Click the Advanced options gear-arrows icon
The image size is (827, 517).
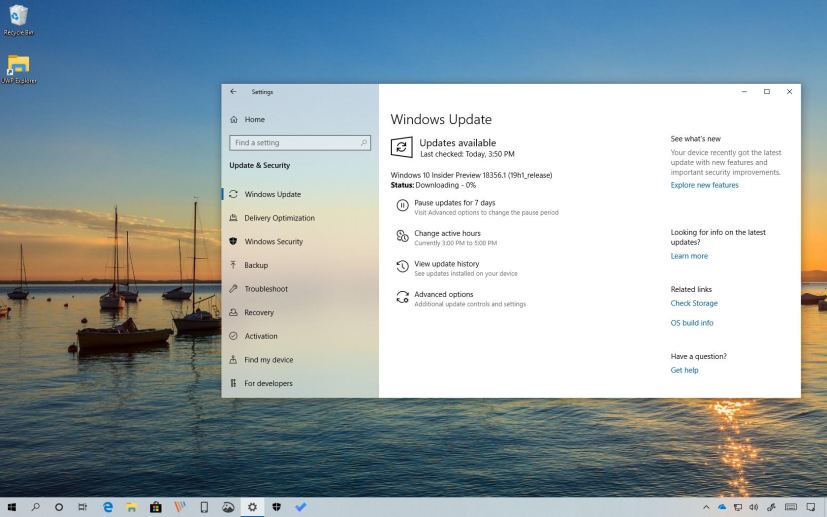[x=402, y=297]
